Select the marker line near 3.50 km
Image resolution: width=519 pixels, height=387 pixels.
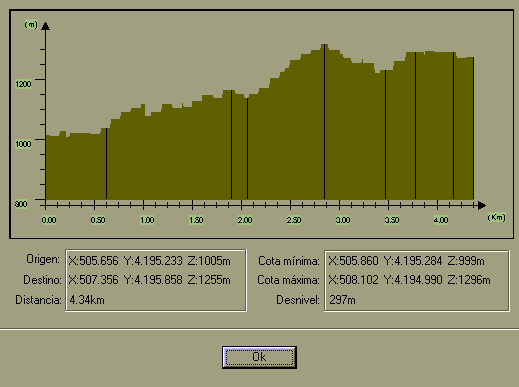coord(385,135)
